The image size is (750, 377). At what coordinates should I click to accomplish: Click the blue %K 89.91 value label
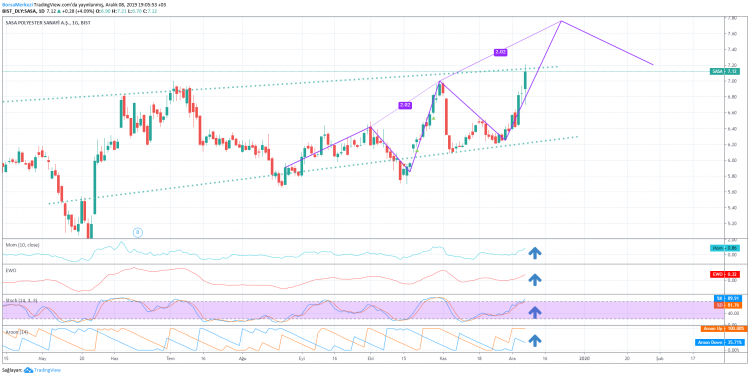click(727, 298)
